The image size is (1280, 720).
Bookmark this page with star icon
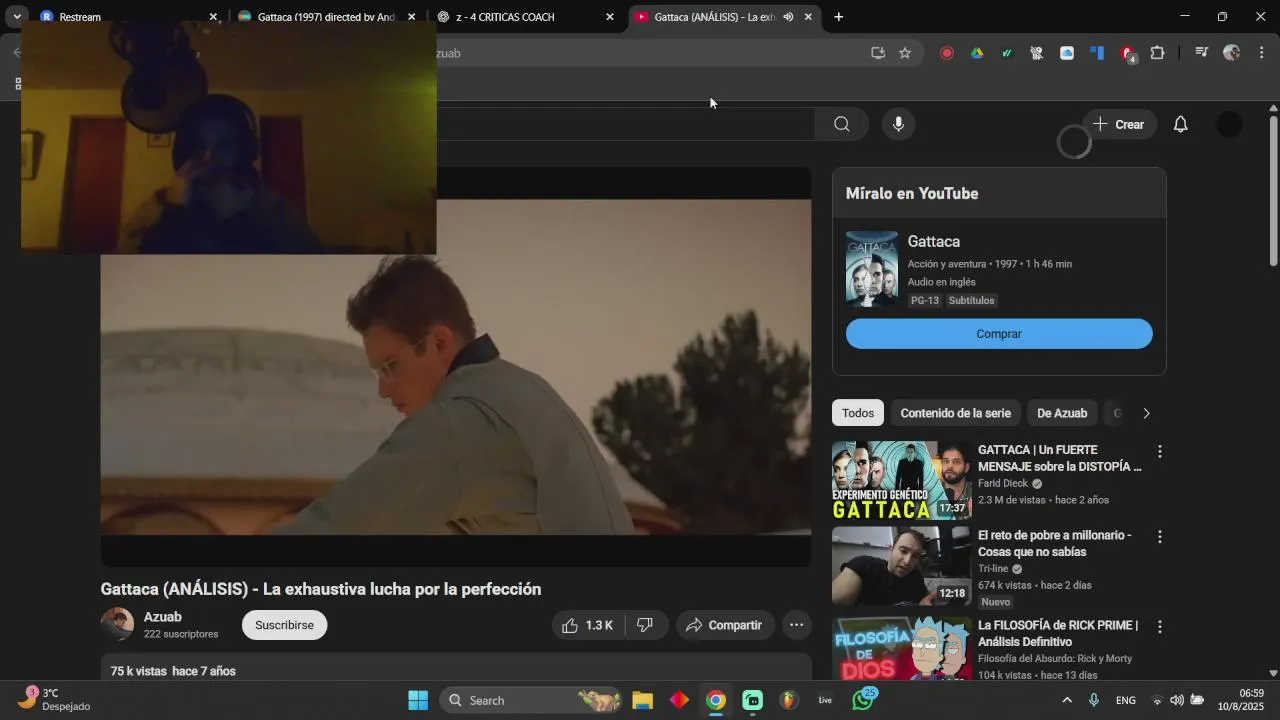tap(905, 53)
